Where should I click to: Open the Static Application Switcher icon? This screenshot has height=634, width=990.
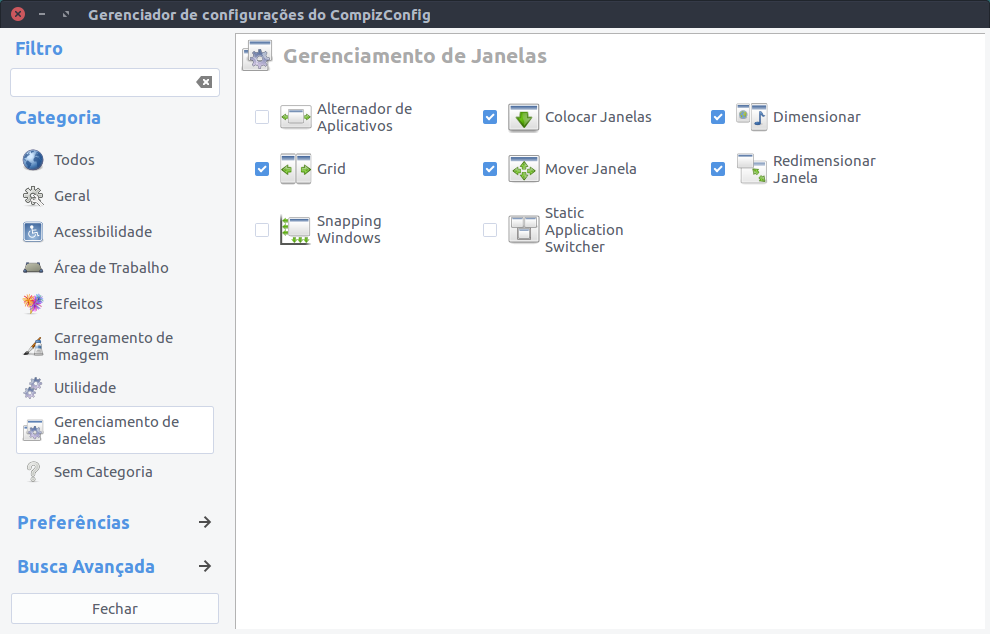[x=523, y=230]
